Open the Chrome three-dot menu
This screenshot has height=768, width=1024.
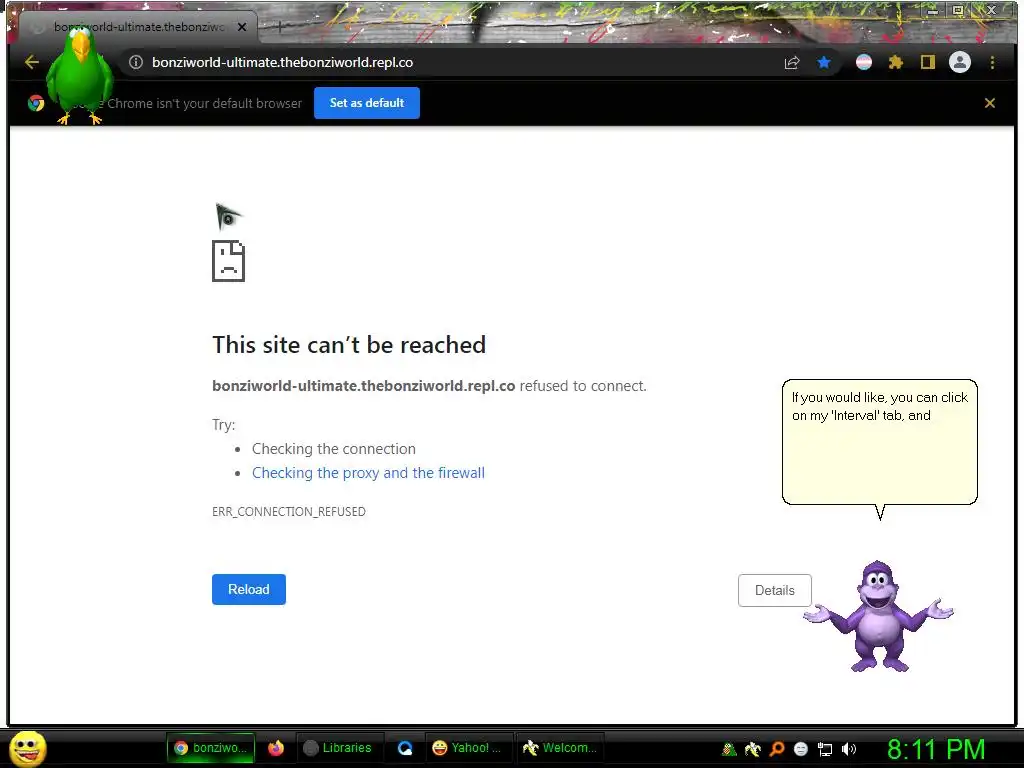(x=992, y=62)
